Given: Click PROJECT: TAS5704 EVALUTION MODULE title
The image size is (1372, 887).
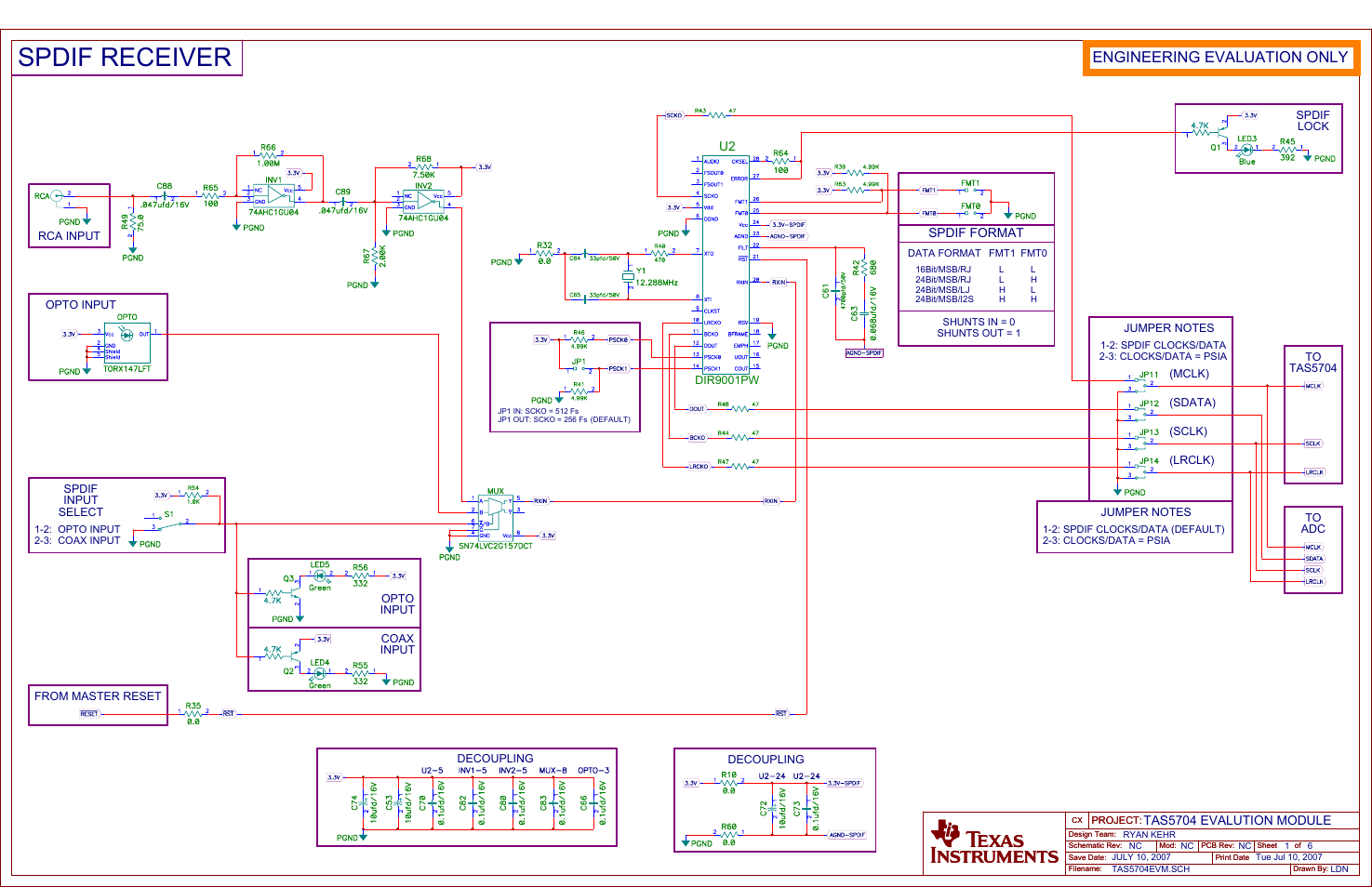Looking at the screenshot, I should [x=1211, y=820].
